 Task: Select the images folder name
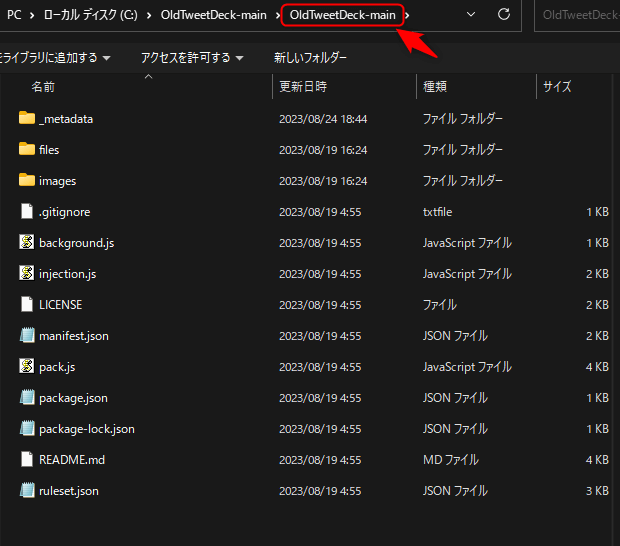click(57, 181)
